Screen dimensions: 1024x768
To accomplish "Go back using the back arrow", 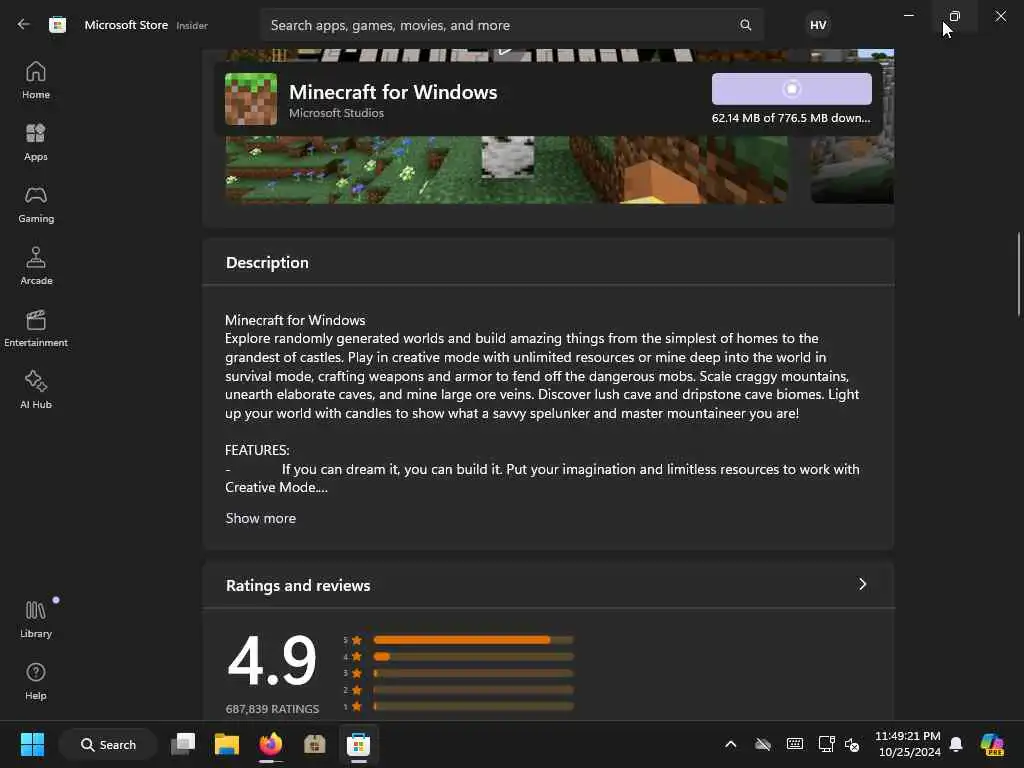I will tap(24, 25).
